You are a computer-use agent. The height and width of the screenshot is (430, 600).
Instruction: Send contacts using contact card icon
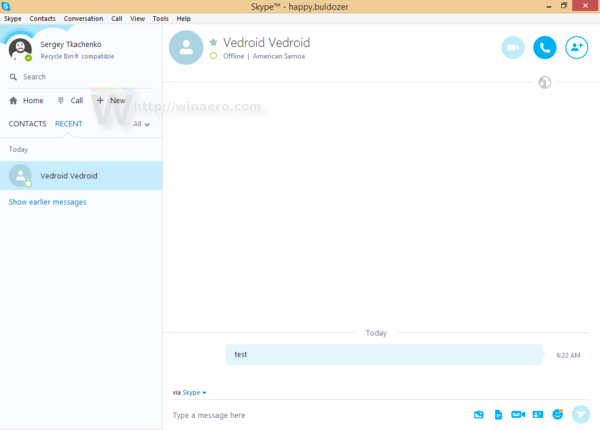pos(538,414)
